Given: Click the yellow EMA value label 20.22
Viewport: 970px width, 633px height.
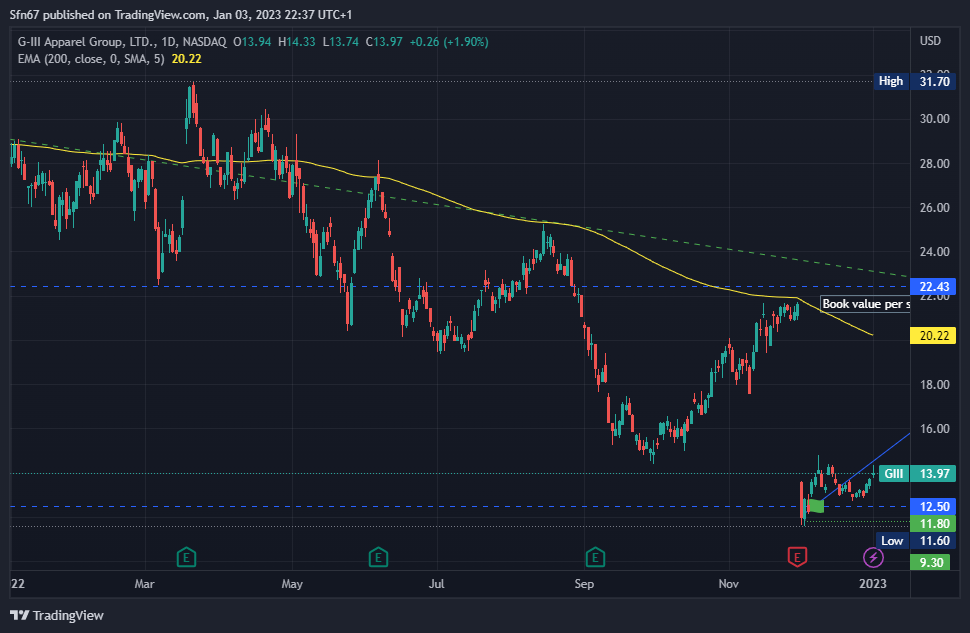Looking at the screenshot, I should [933, 336].
